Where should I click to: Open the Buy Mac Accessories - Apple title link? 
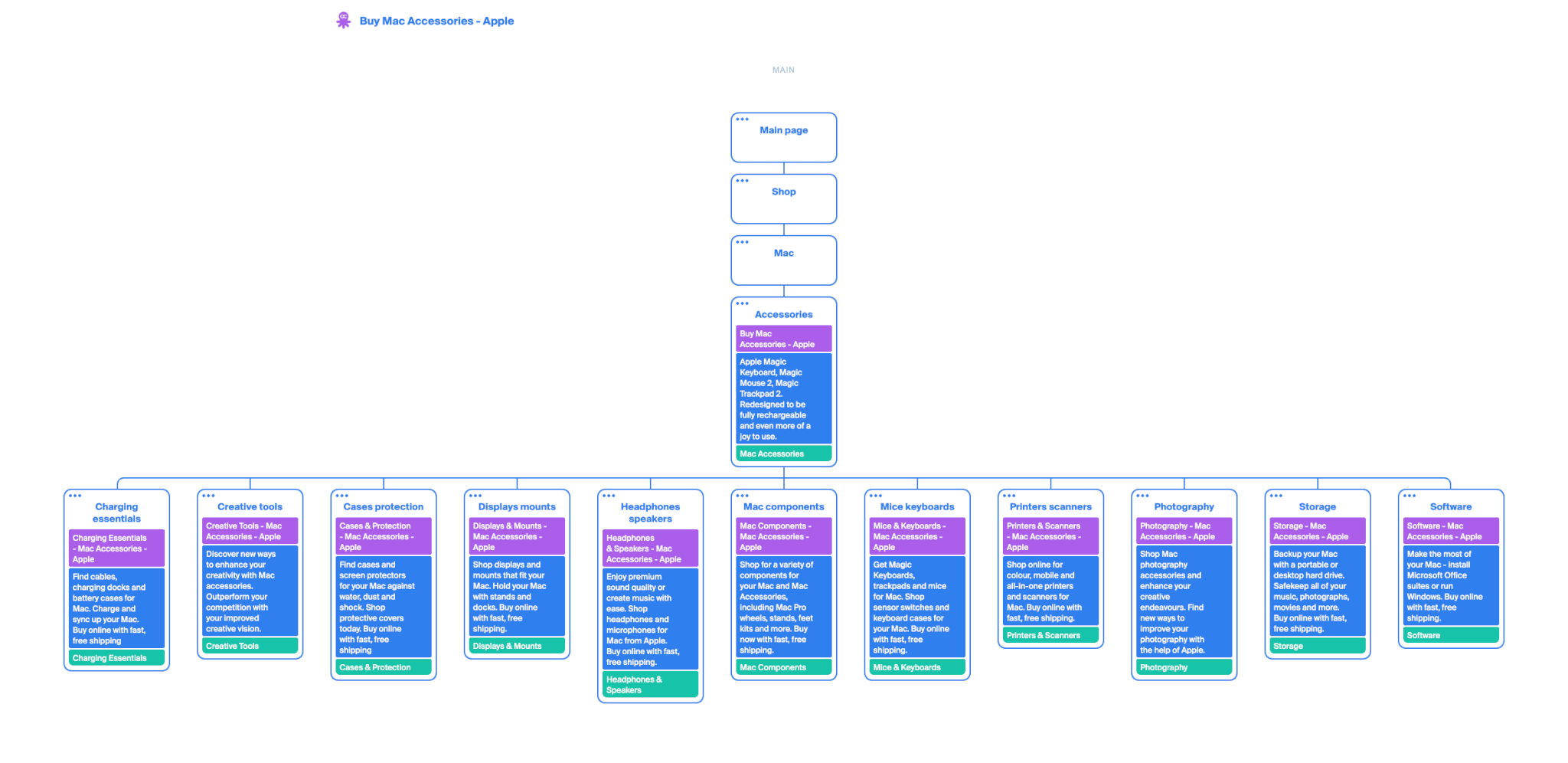(436, 21)
